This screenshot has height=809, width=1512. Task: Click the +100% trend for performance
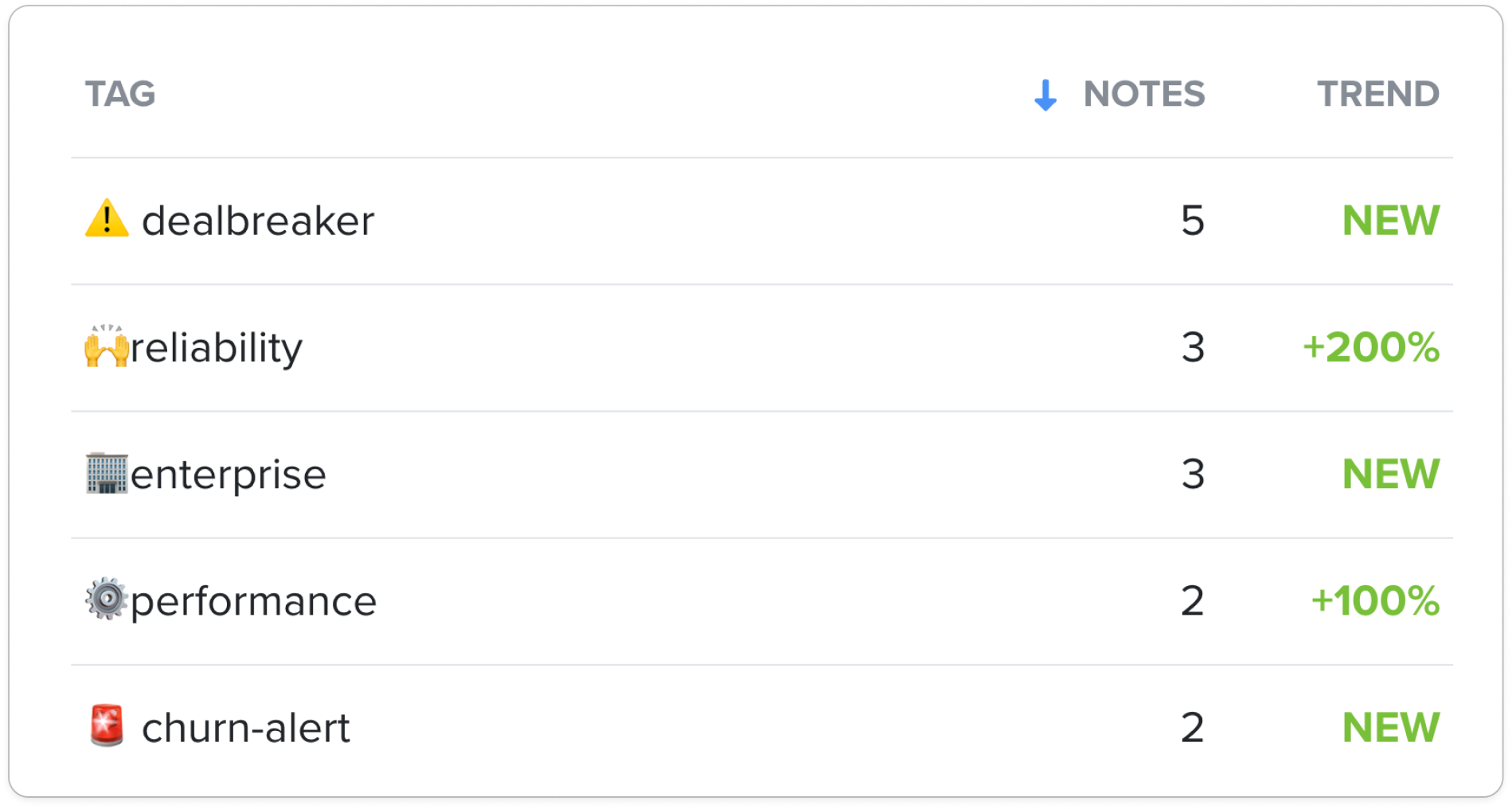[x=1375, y=600]
